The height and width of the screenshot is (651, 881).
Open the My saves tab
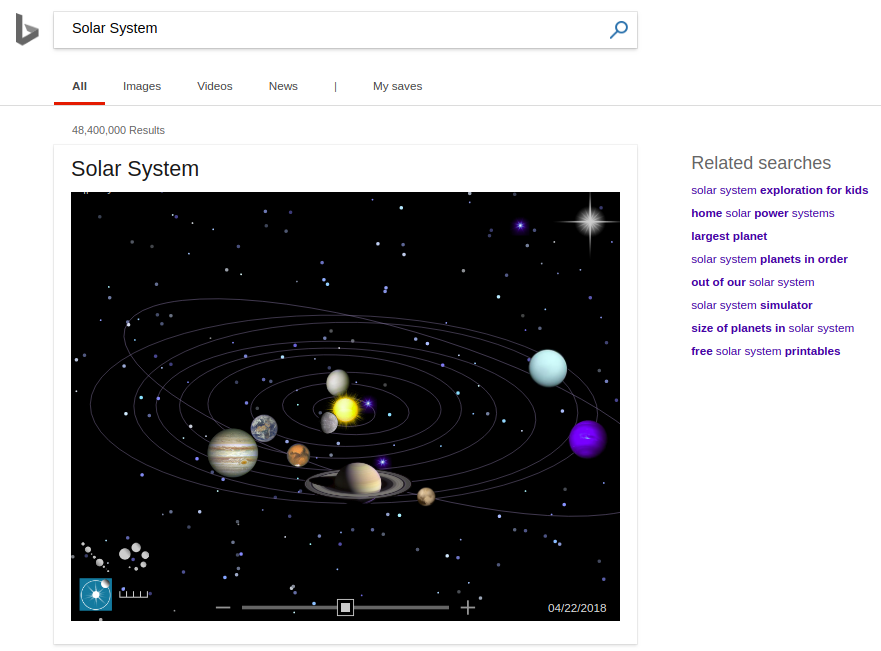(x=397, y=86)
